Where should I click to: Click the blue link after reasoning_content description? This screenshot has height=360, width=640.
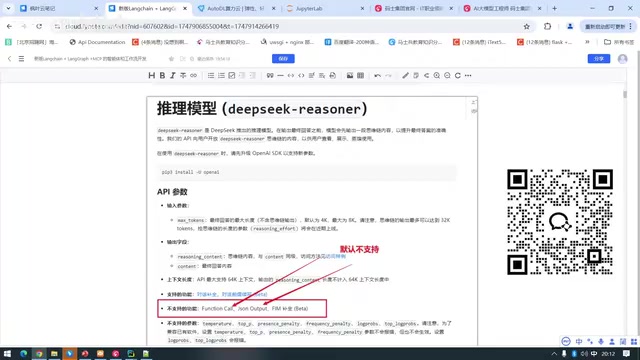pos(336,256)
